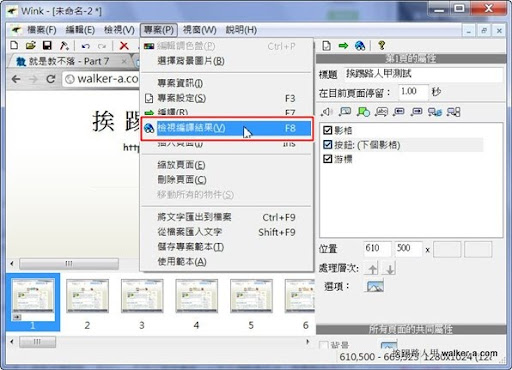Save project using the floppy disk icon
Viewport: 512px width, 370px height.
pyautogui.click(x=47, y=45)
